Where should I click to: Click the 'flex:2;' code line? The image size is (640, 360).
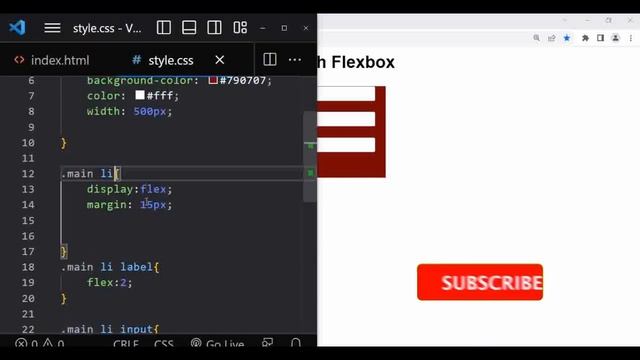tap(109, 282)
